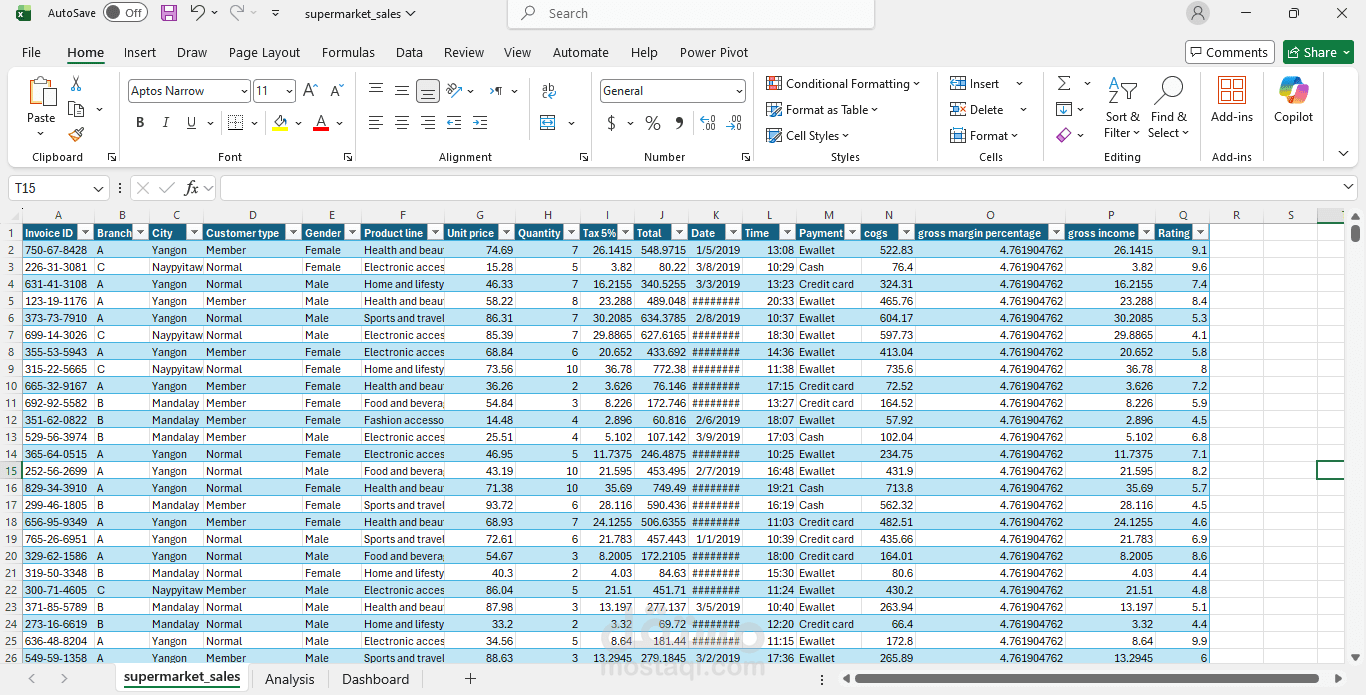Pick the red Font Color swatch
Screen dimensions: 1366x695
point(322,122)
